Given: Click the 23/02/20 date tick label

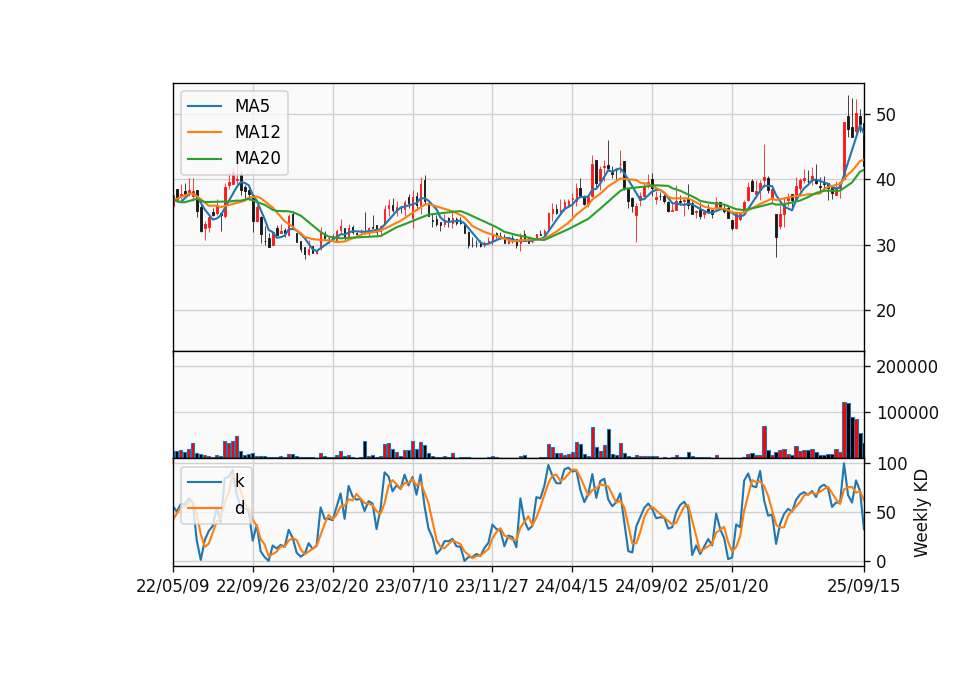Looking at the screenshot, I should pyautogui.click(x=332, y=586).
